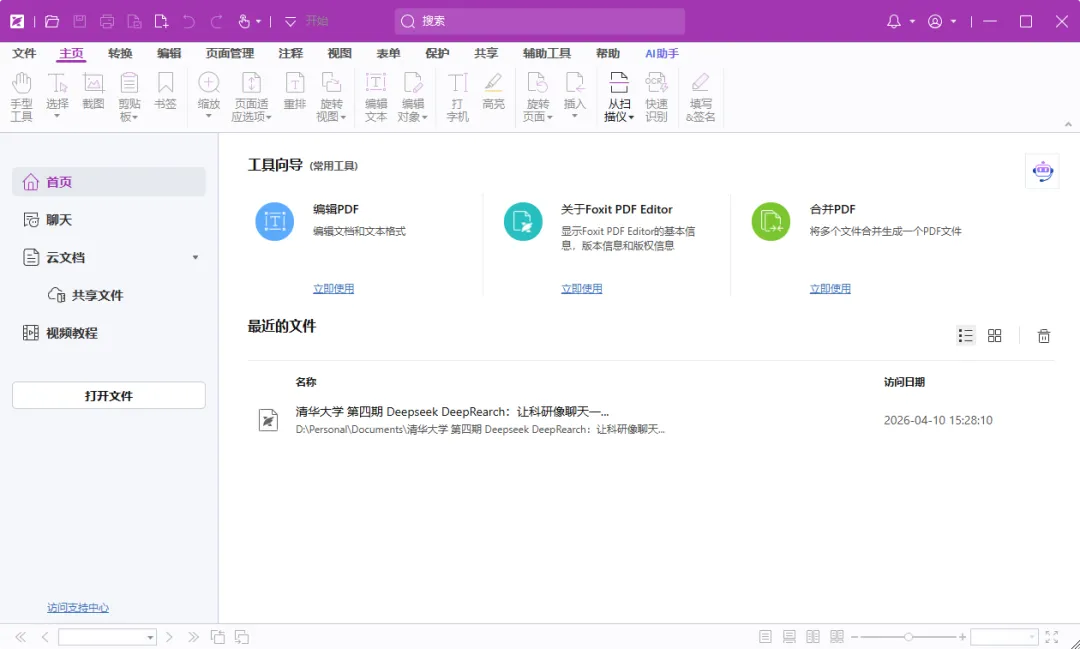Open Edit Object (编辑对象) dropdown
This screenshot has width=1080, height=649.
click(x=413, y=96)
